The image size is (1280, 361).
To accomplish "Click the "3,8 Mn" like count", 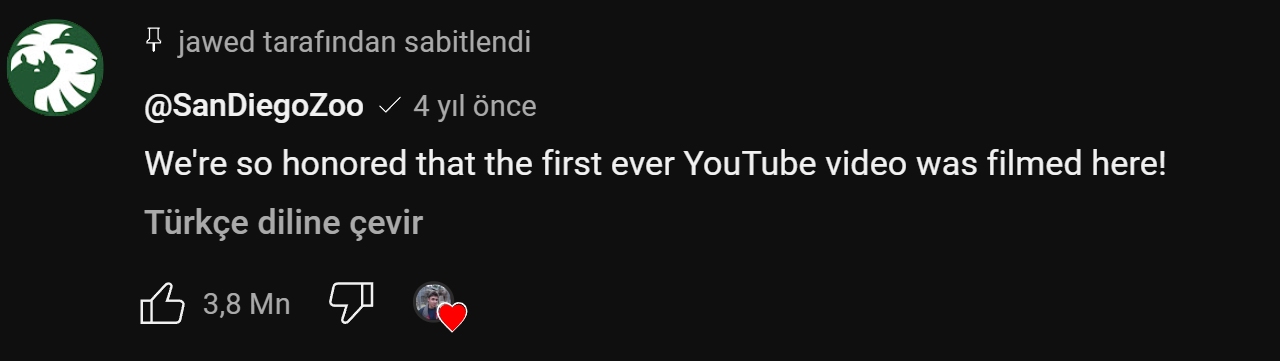I will tap(246, 304).
